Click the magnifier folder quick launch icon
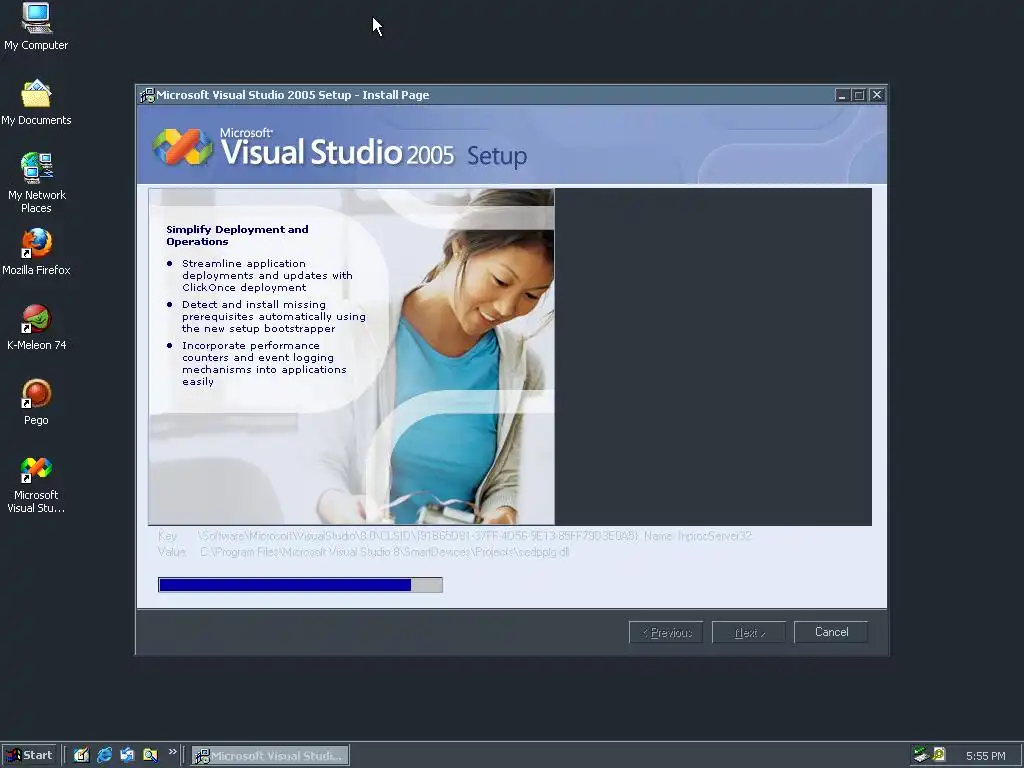The height and width of the screenshot is (768, 1024). click(x=150, y=755)
